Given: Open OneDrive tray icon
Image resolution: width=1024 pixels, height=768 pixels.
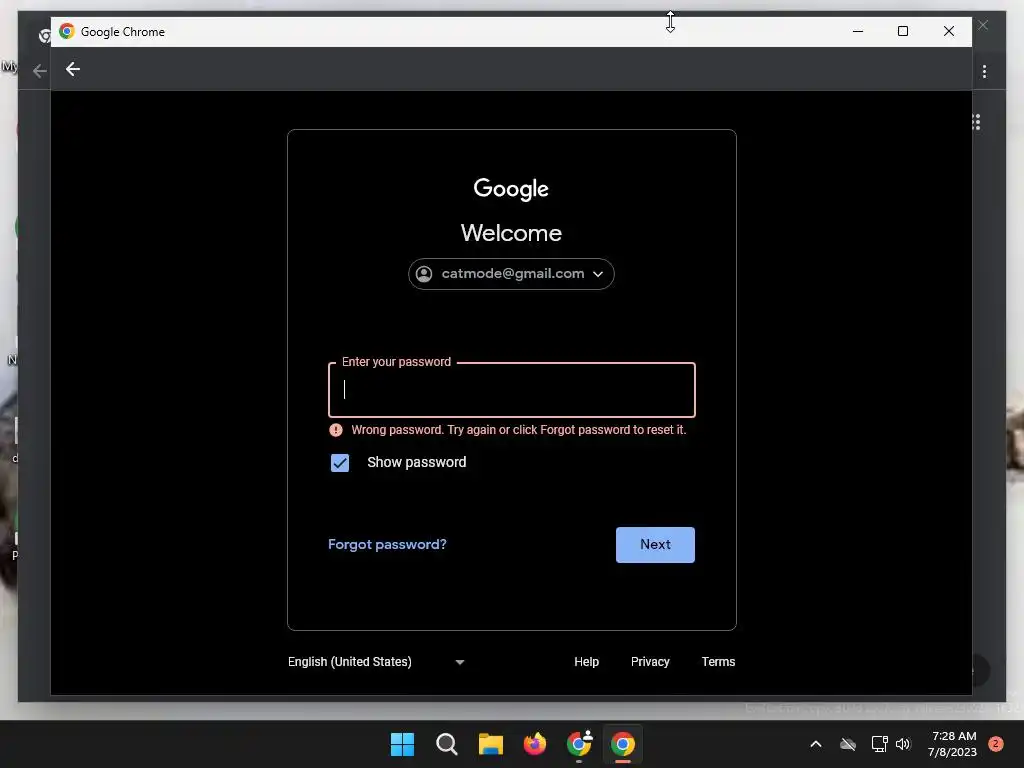Looking at the screenshot, I should pos(848,744).
